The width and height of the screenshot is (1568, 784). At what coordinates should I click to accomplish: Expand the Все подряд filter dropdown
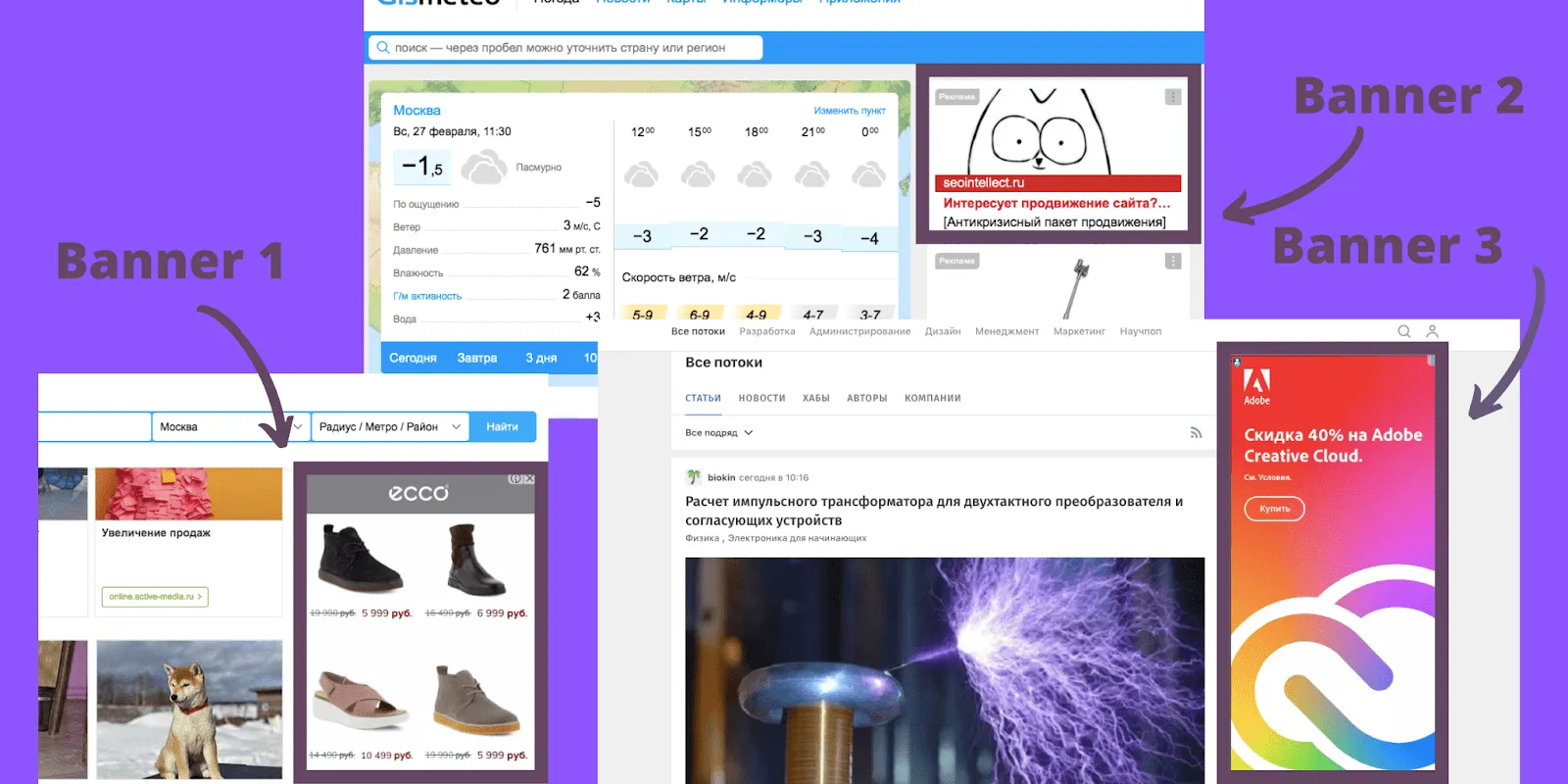click(x=719, y=432)
